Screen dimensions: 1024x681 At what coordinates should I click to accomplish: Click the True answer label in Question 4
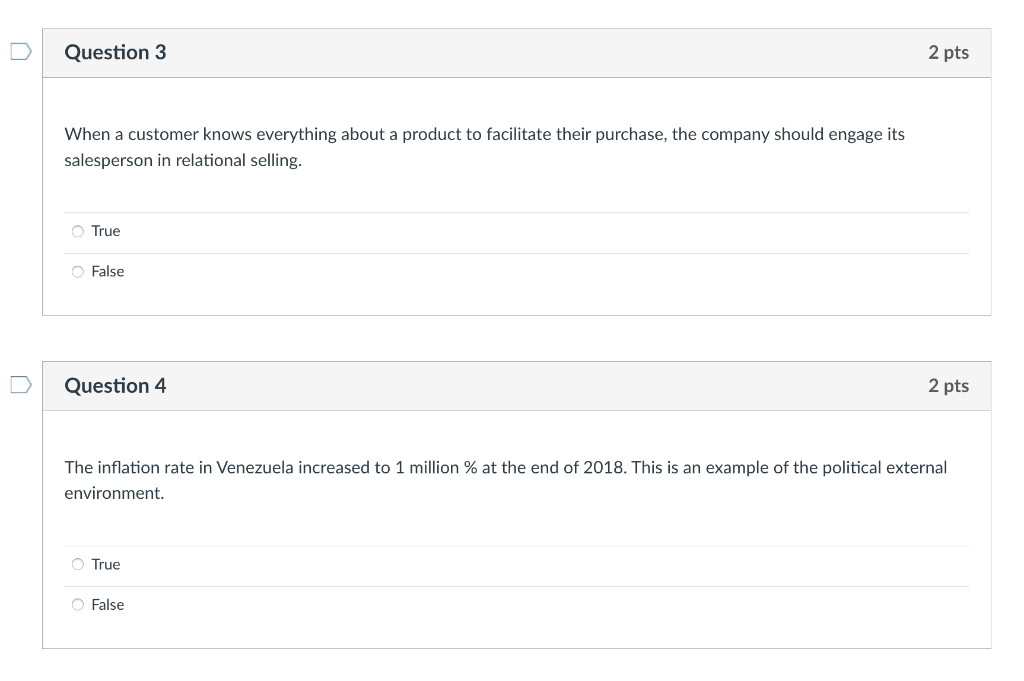click(104, 563)
